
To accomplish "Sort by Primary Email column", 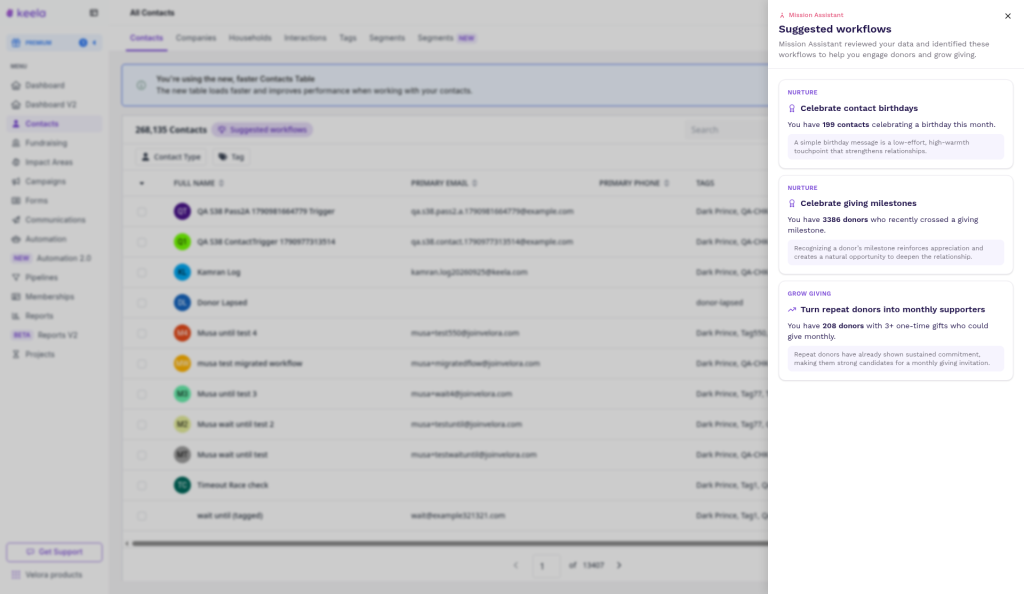I will 444,183.
